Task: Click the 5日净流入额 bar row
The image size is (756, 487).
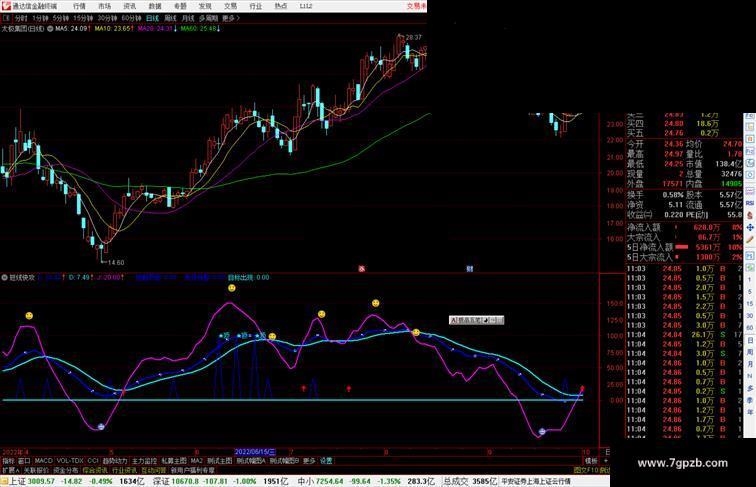Action: pos(685,247)
